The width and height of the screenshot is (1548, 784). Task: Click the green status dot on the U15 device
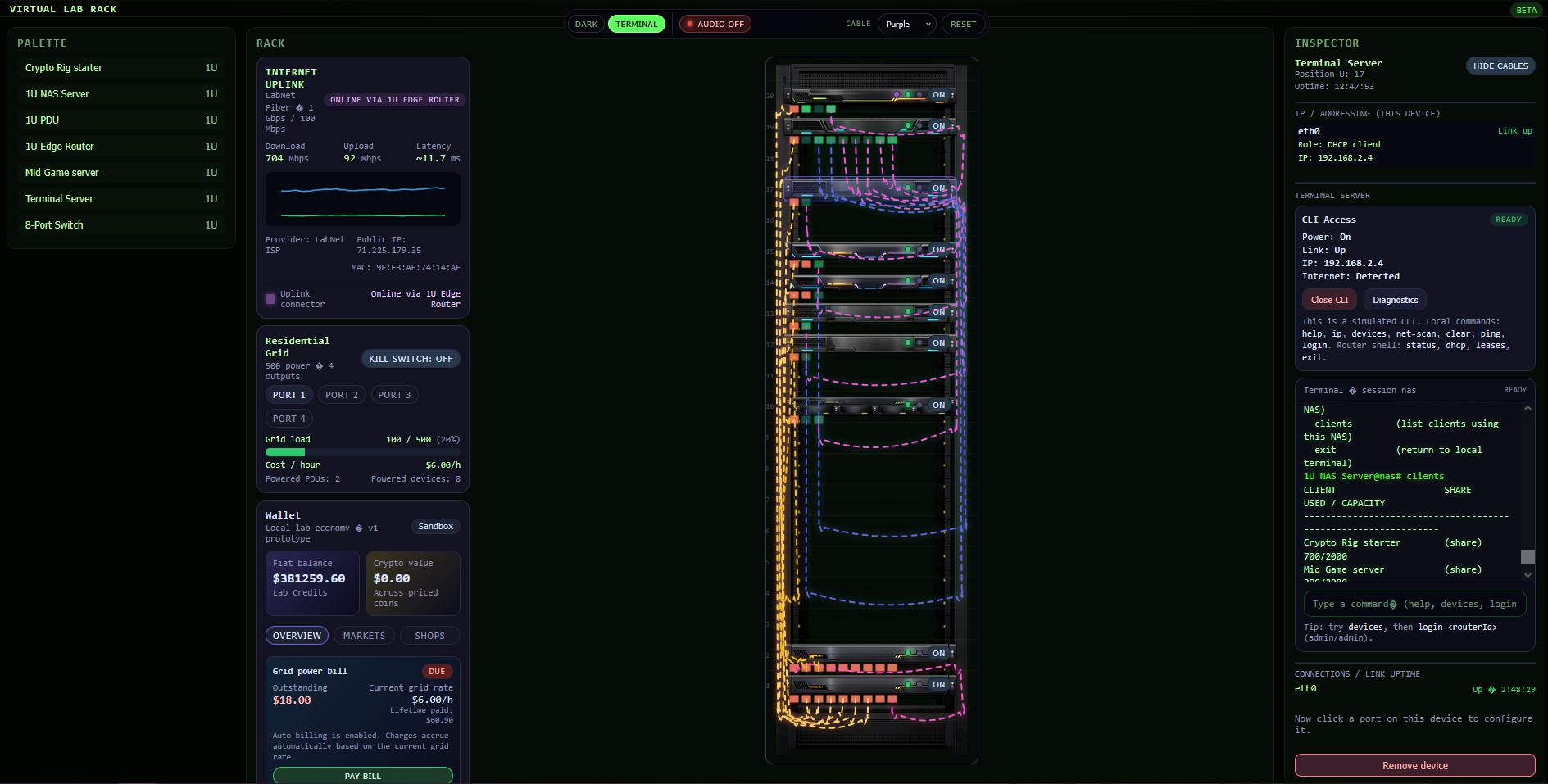(x=908, y=249)
